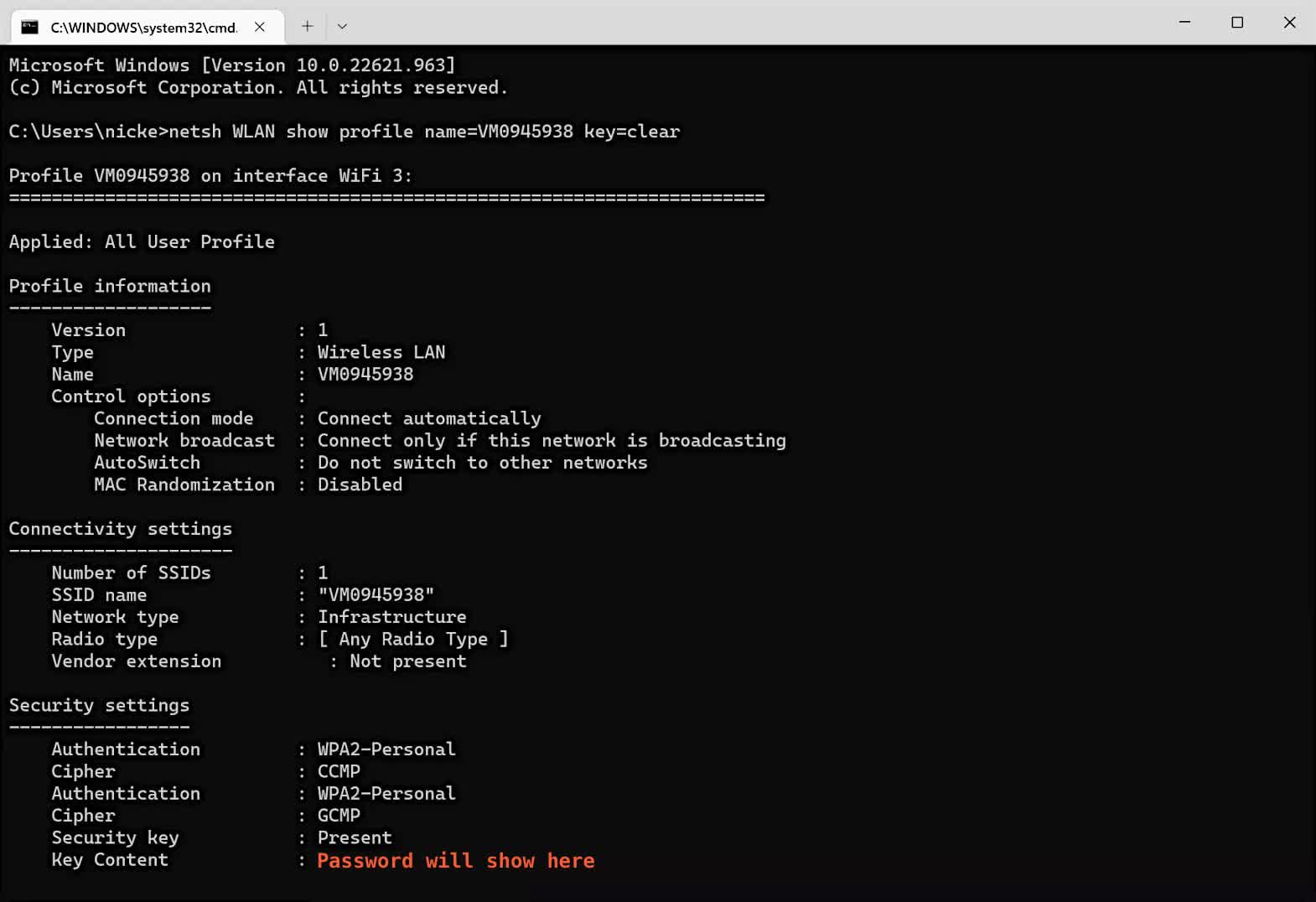This screenshot has width=1316, height=902.
Task: Click the 'Connect automatically' connection mode value
Action: [x=429, y=418]
